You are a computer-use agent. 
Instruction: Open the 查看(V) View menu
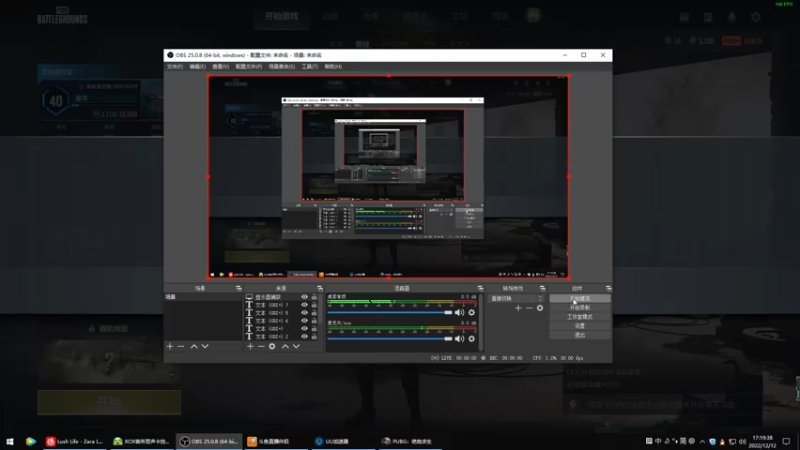click(x=220, y=66)
